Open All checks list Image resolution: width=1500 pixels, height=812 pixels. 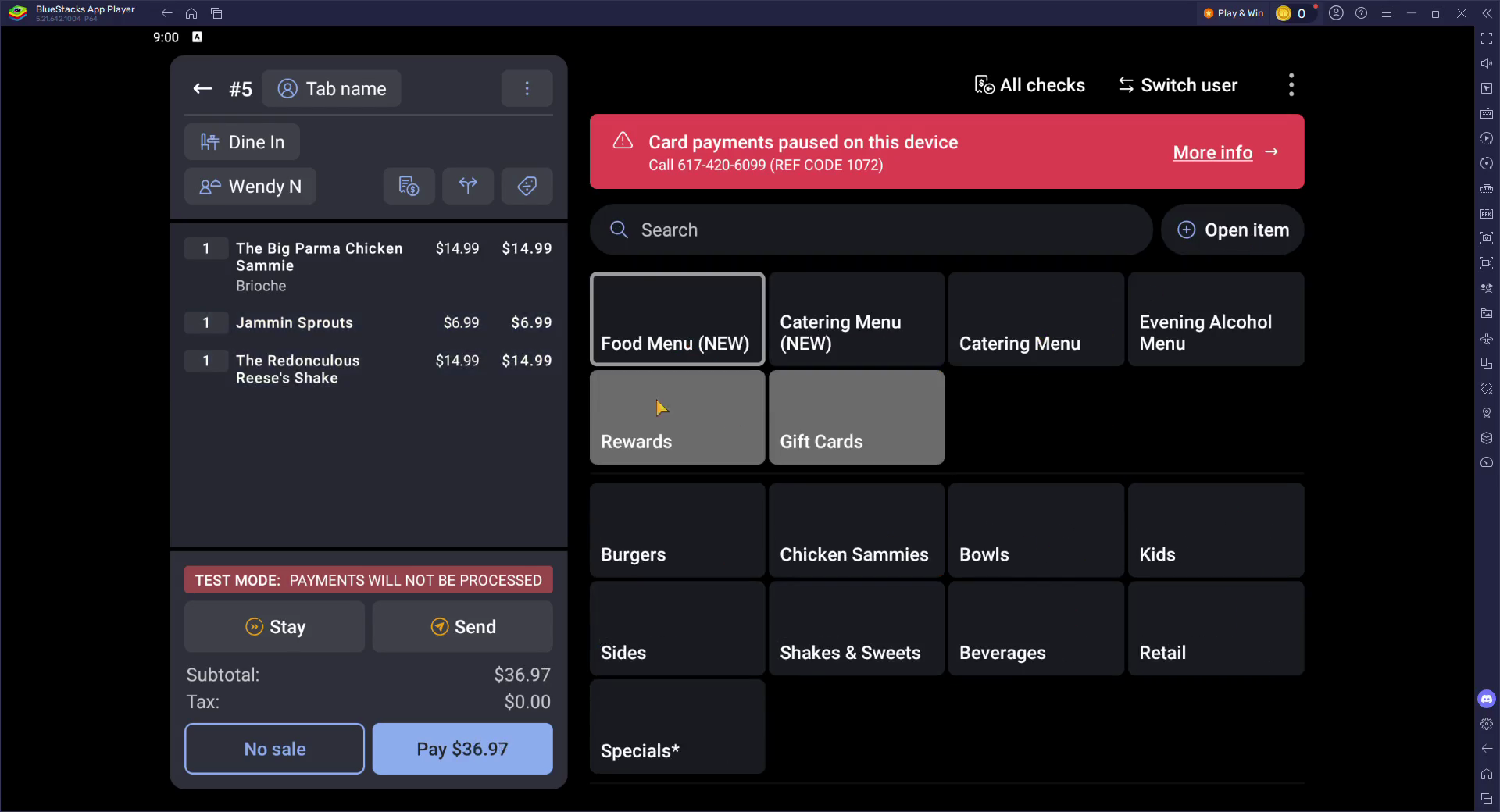pyautogui.click(x=1030, y=85)
